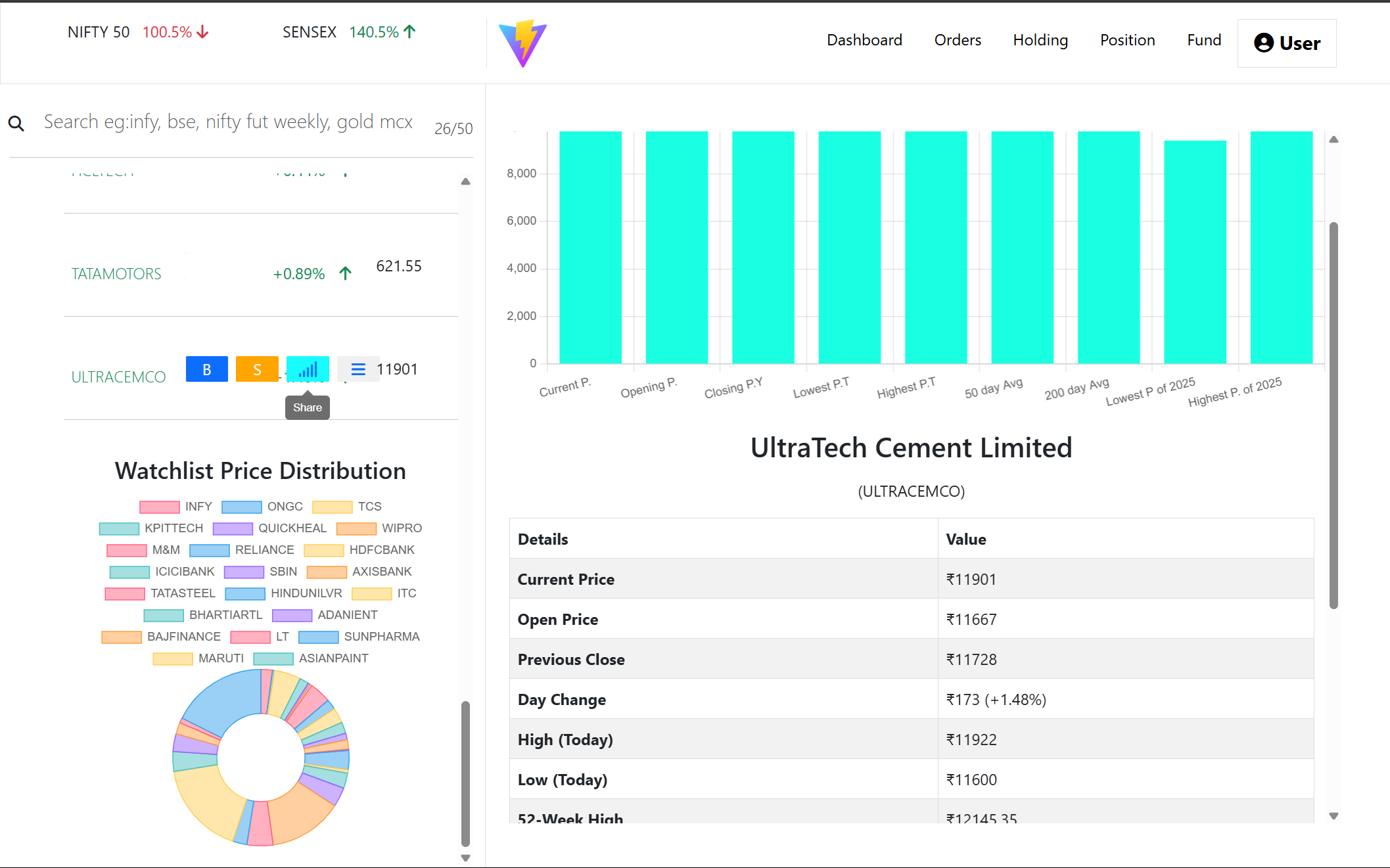Click the ULTRACEMCO watchlist symbol
This screenshot has width=1390, height=868.
pos(118,377)
